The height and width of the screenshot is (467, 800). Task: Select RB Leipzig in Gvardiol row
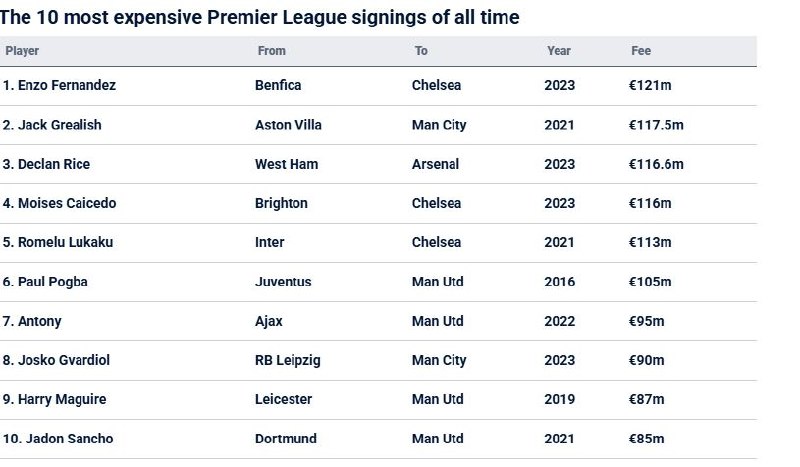tap(288, 360)
